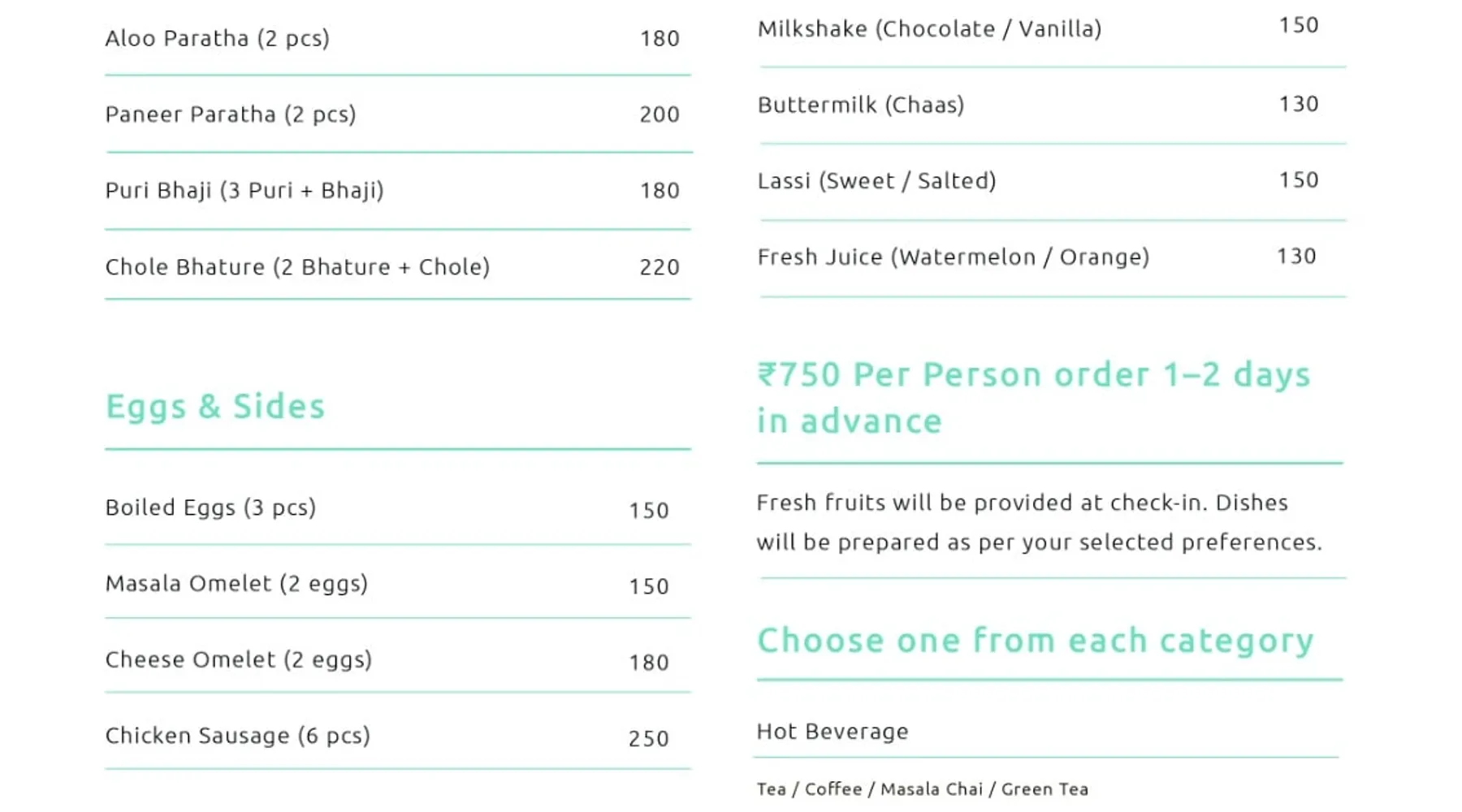Click the Aloo Paratha menu item
The width and height of the screenshot is (1462, 812).
pos(217,38)
